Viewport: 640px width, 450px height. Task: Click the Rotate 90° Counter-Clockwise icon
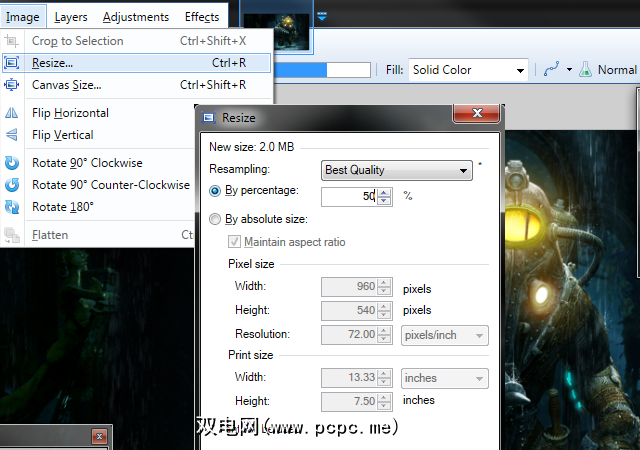11,185
